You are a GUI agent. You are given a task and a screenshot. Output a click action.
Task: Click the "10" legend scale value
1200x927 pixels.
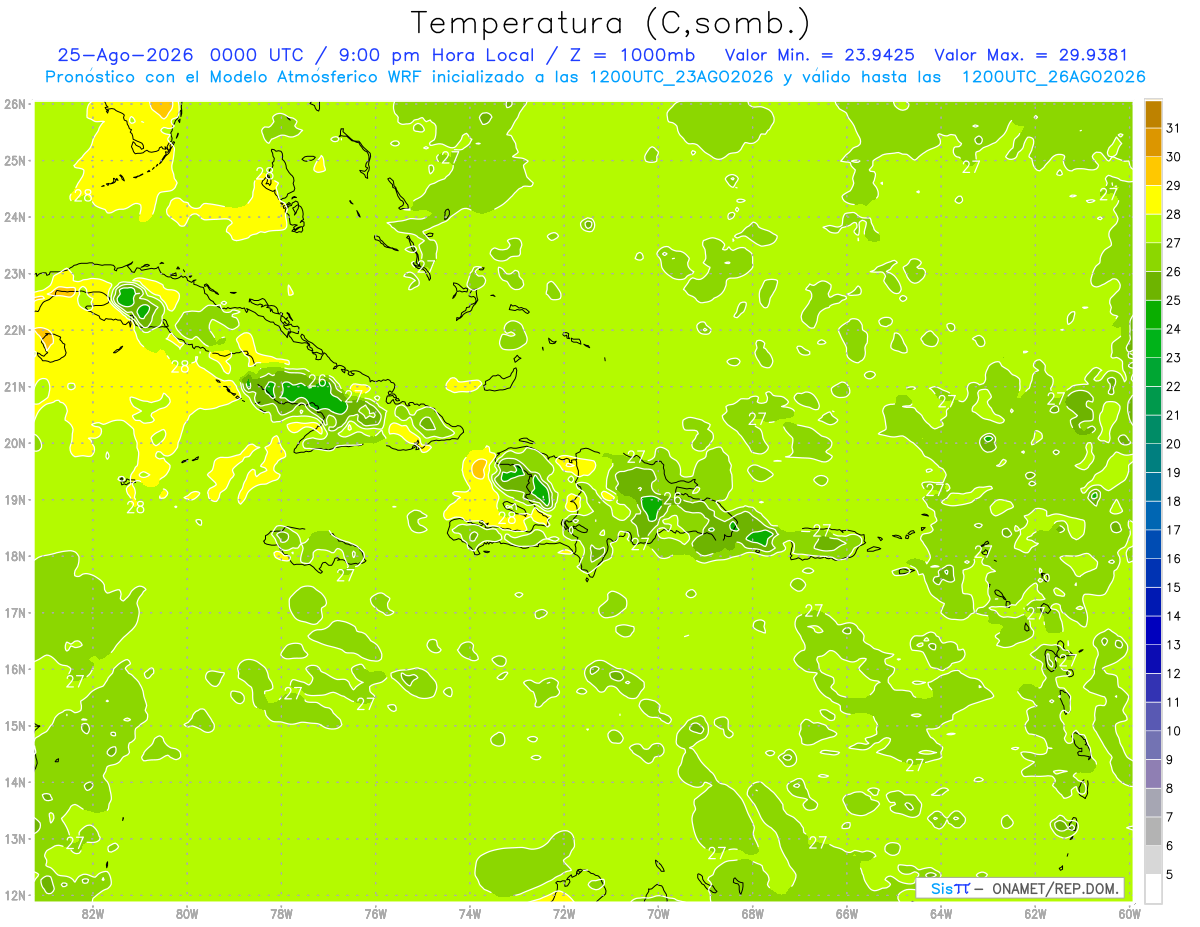coord(1173,731)
